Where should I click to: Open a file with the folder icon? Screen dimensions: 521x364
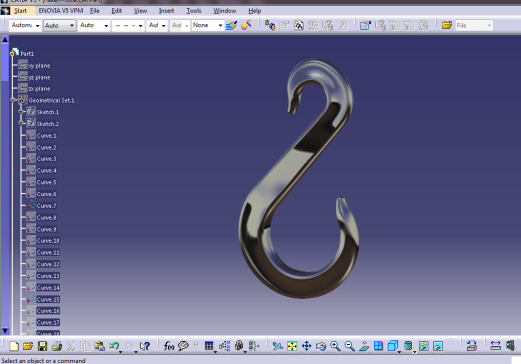pos(28,346)
